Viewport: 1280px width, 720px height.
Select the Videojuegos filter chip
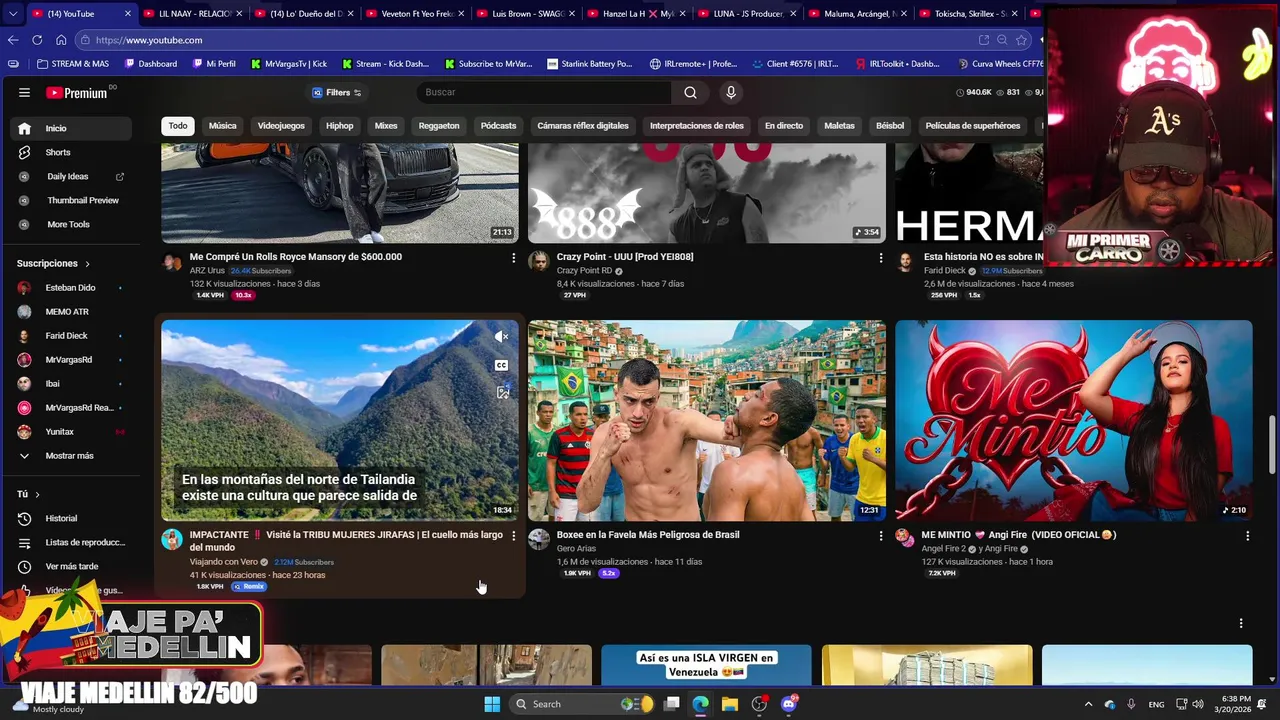point(281,126)
